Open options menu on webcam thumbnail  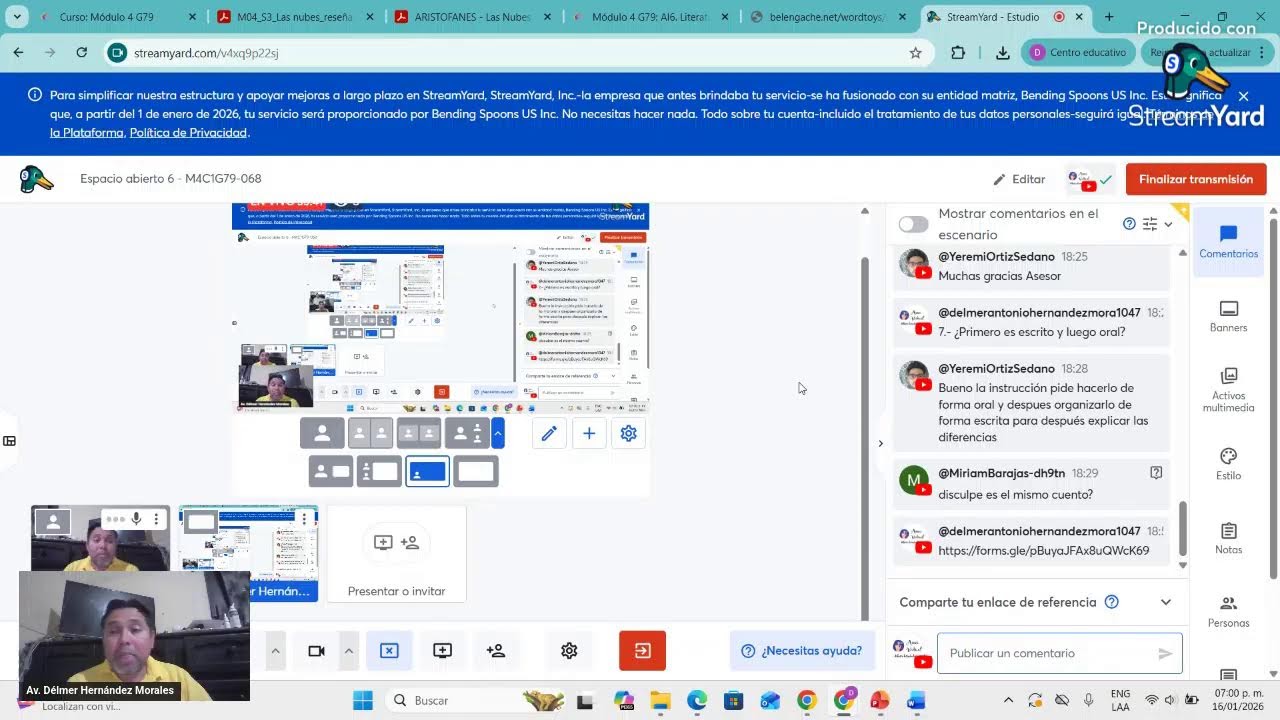tap(156, 519)
